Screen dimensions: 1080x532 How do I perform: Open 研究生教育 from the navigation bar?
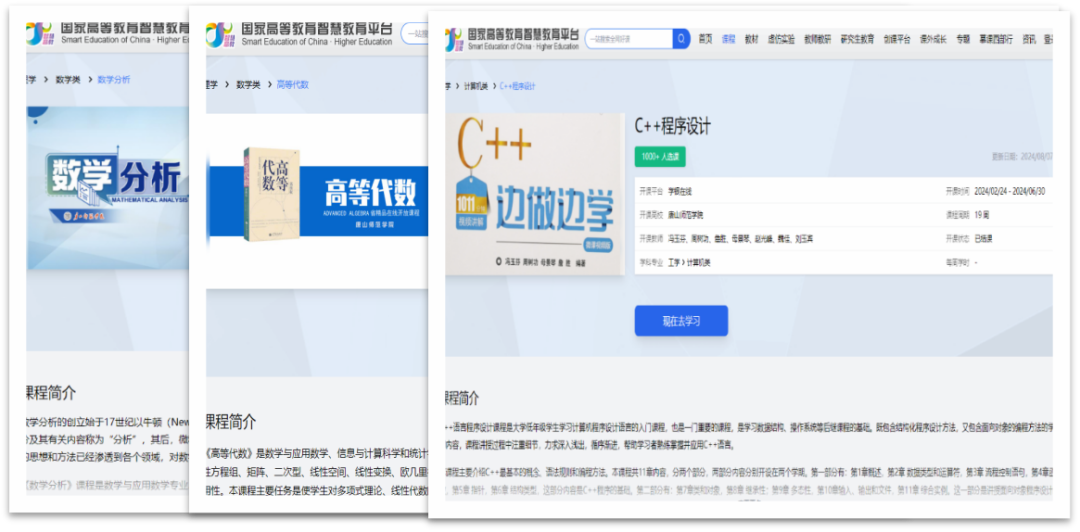[857, 39]
